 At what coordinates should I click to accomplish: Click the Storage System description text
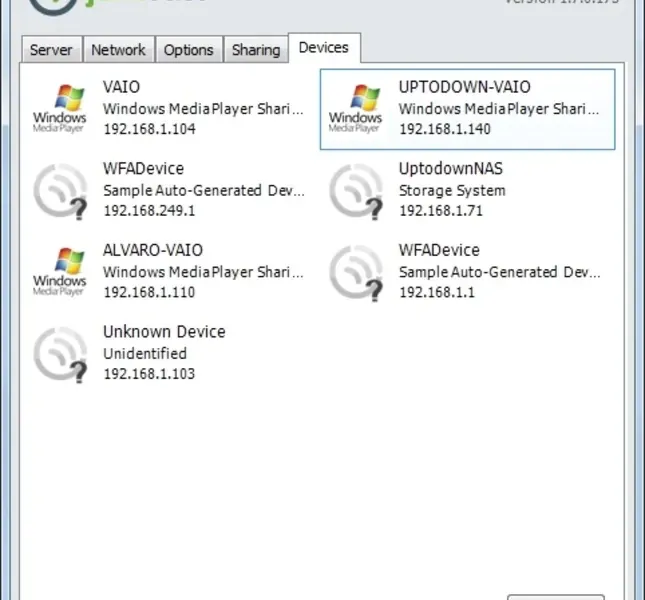[452, 191]
